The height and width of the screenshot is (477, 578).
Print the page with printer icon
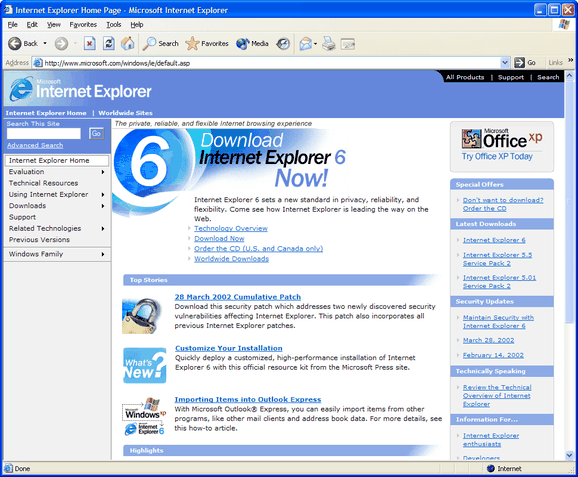click(328, 44)
